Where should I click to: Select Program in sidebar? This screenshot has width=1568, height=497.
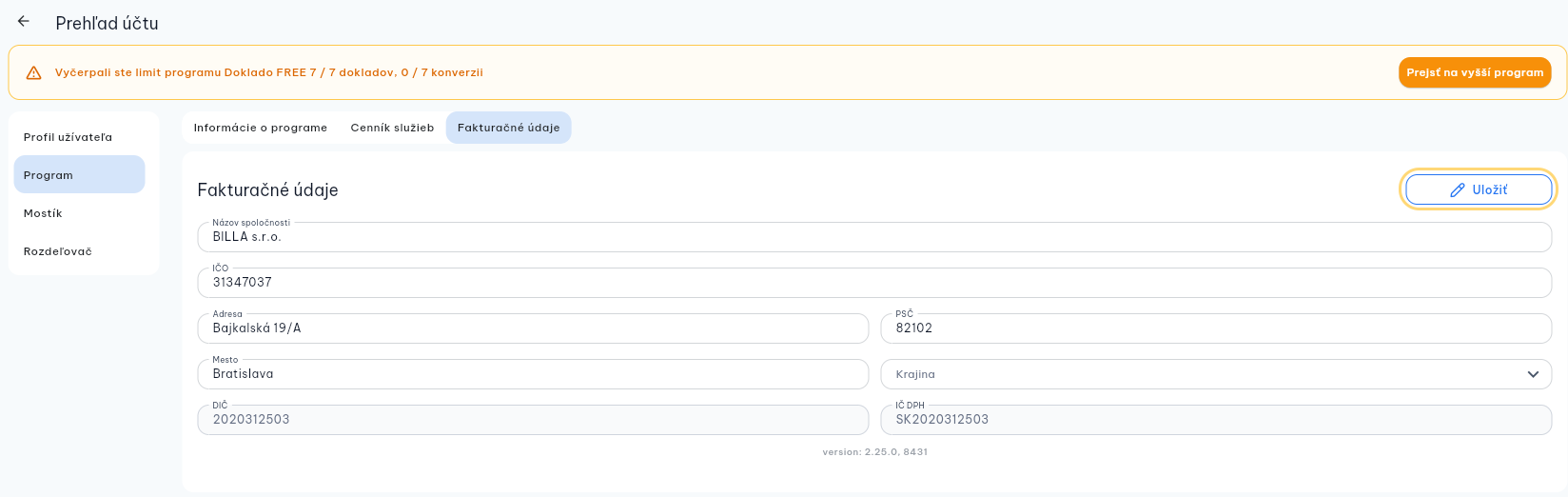[80, 174]
